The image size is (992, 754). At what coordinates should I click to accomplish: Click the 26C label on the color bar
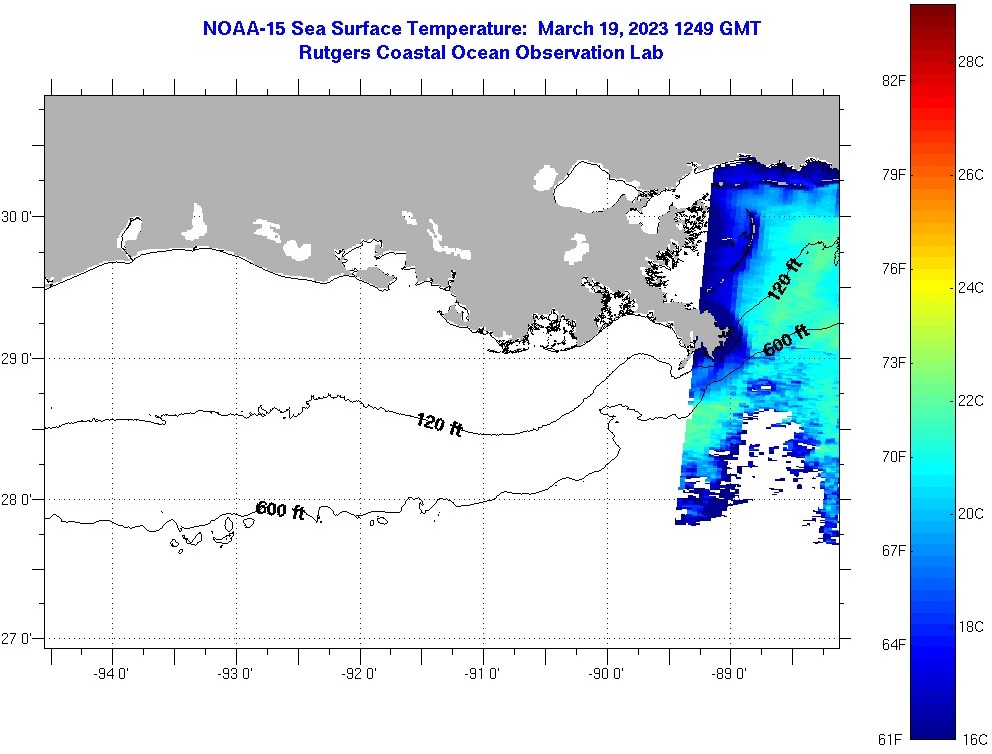coord(970,175)
